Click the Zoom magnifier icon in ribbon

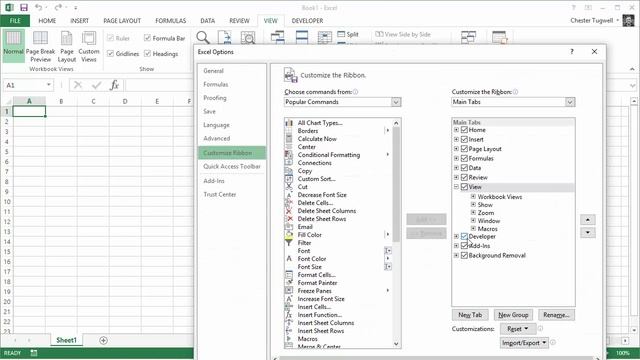202,38
